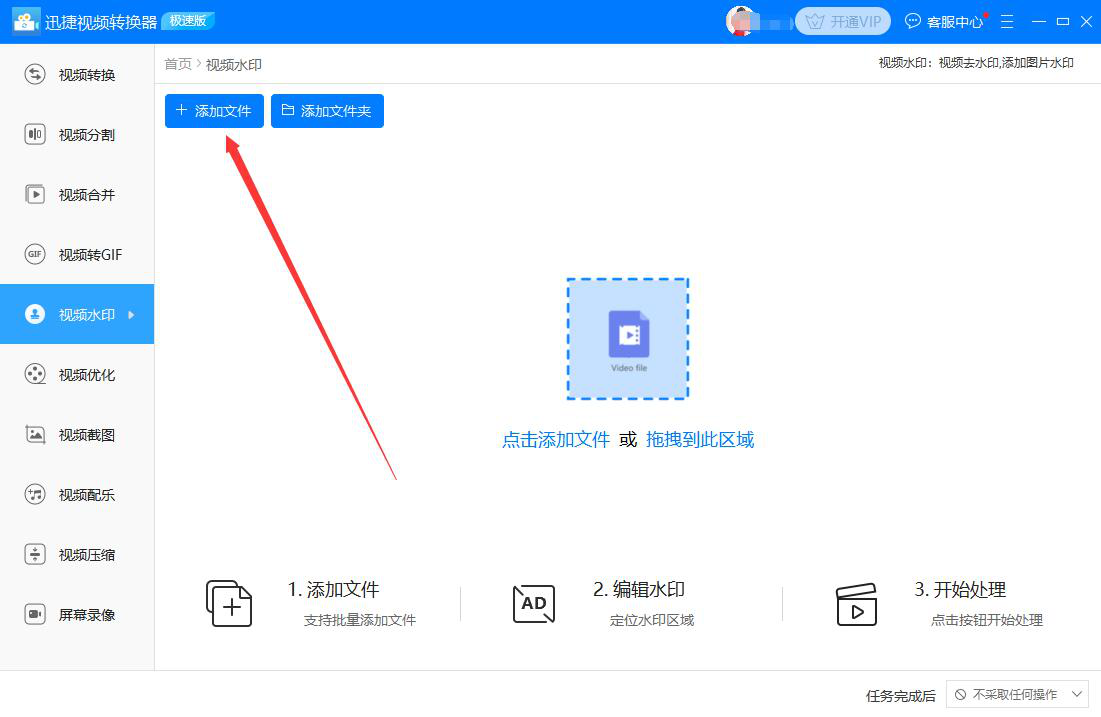The image size is (1101, 717).
Task: Click 视频水印 breadcrumb text
Action: [234, 65]
